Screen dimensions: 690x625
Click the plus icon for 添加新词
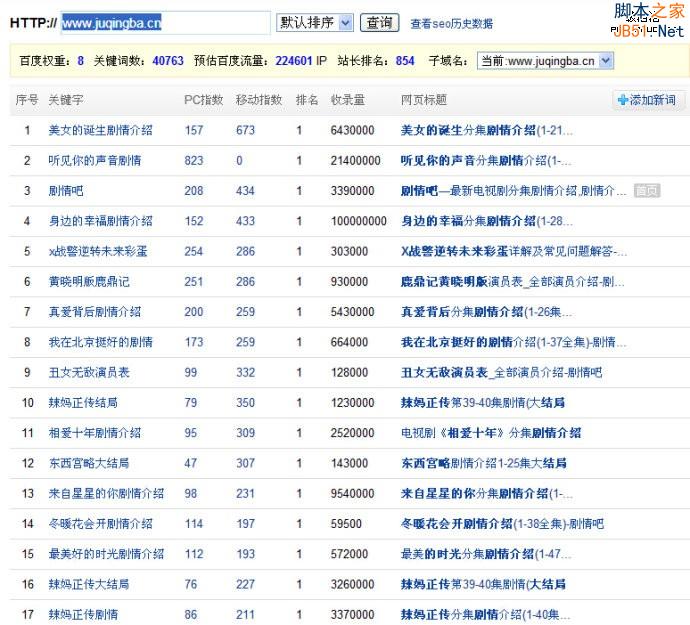tap(623, 100)
